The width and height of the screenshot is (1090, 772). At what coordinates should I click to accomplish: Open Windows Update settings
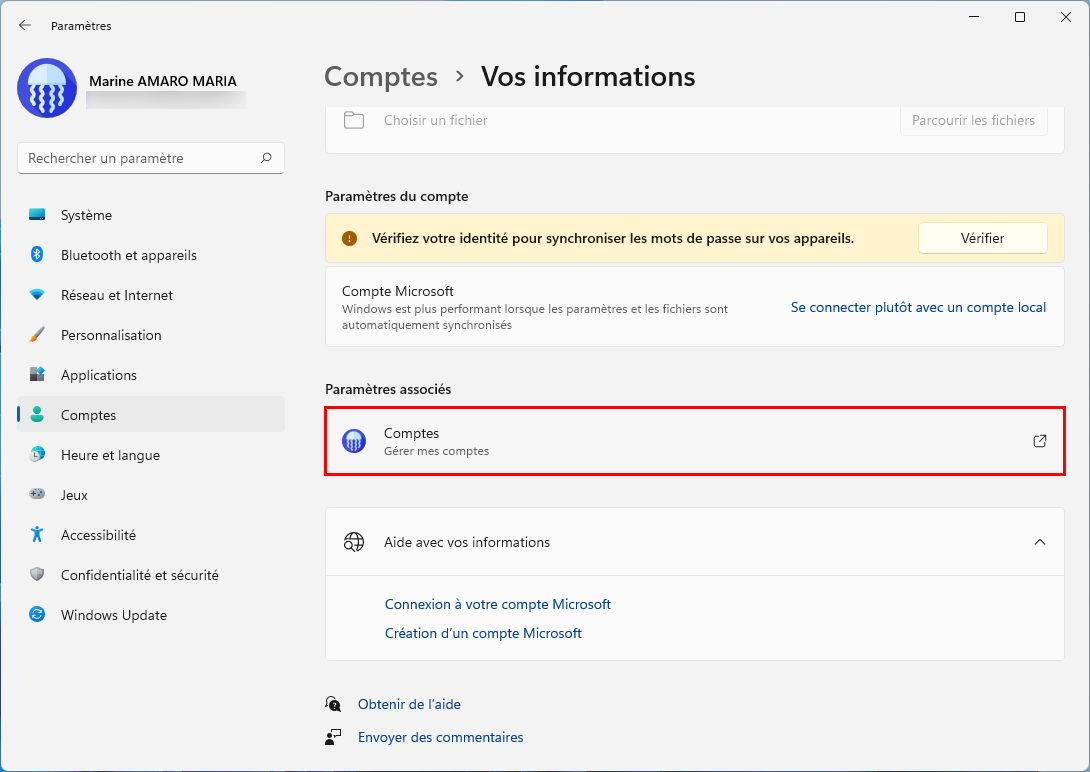(x=151, y=615)
